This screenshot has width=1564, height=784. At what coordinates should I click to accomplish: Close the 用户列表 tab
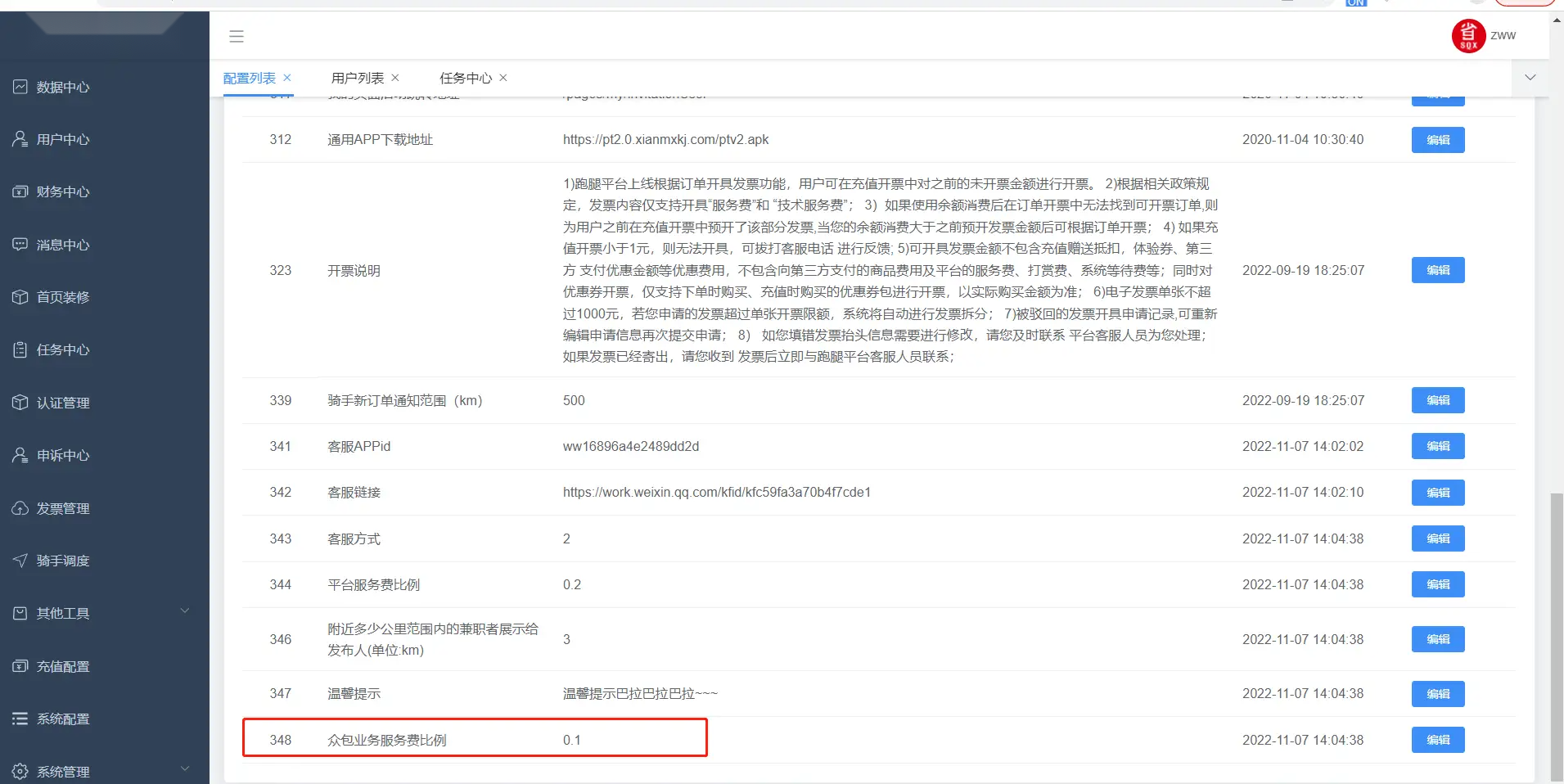(x=395, y=78)
